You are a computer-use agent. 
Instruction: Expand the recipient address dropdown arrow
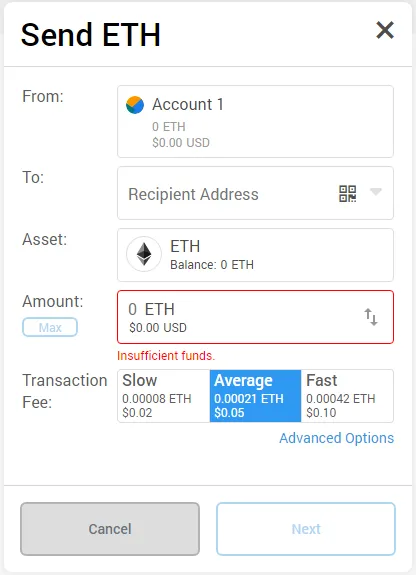376,192
